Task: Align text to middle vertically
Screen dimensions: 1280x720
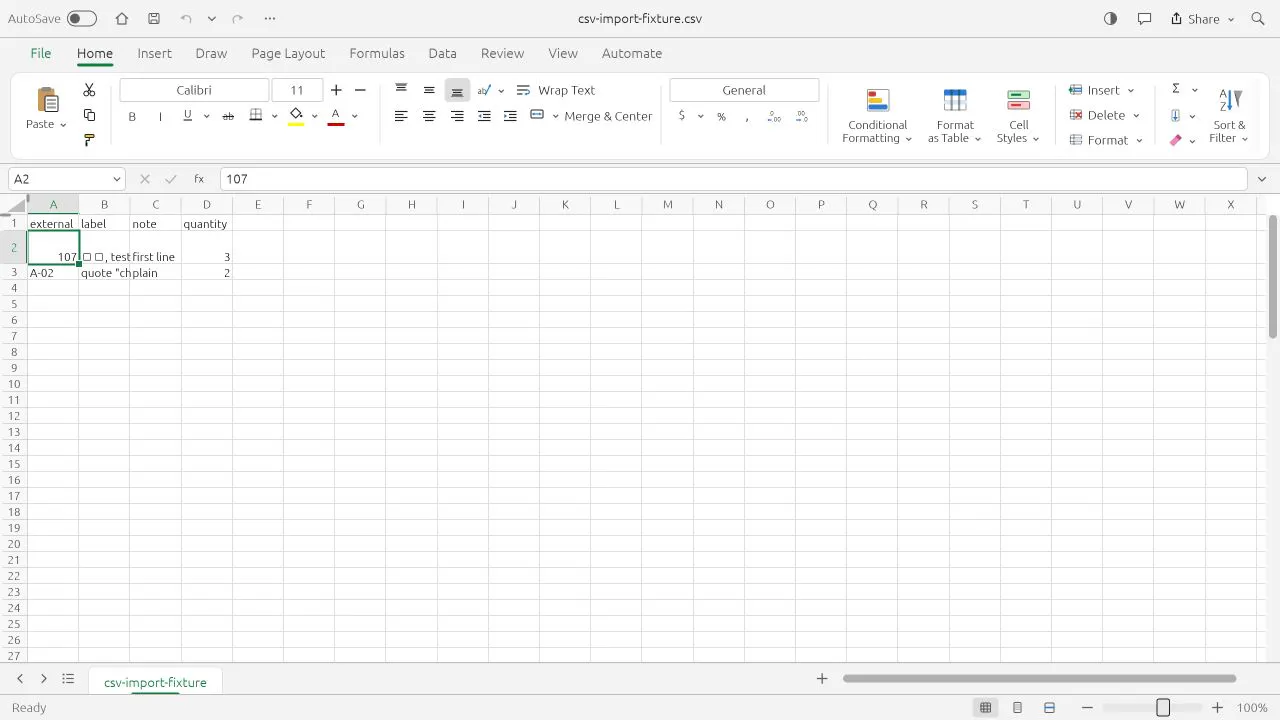Action: 429,90
